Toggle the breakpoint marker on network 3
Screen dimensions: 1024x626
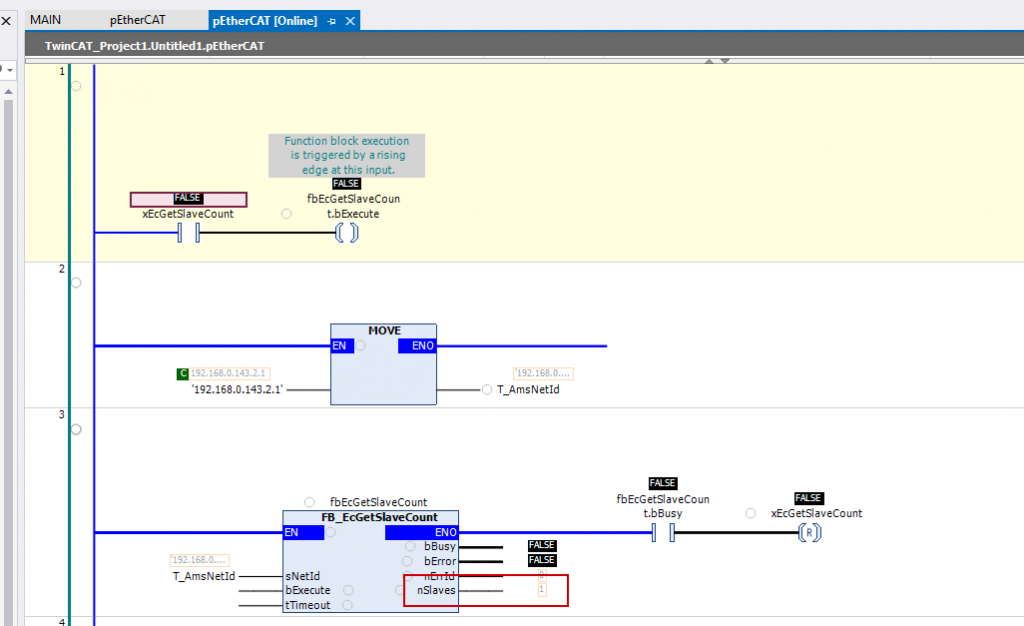[x=76, y=430]
